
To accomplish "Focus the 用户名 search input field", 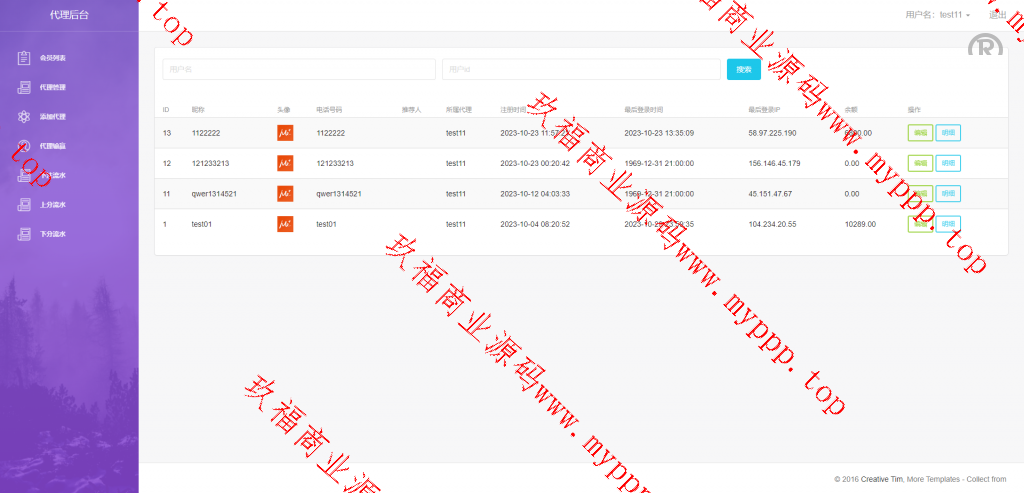I will (x=299, y=69).
